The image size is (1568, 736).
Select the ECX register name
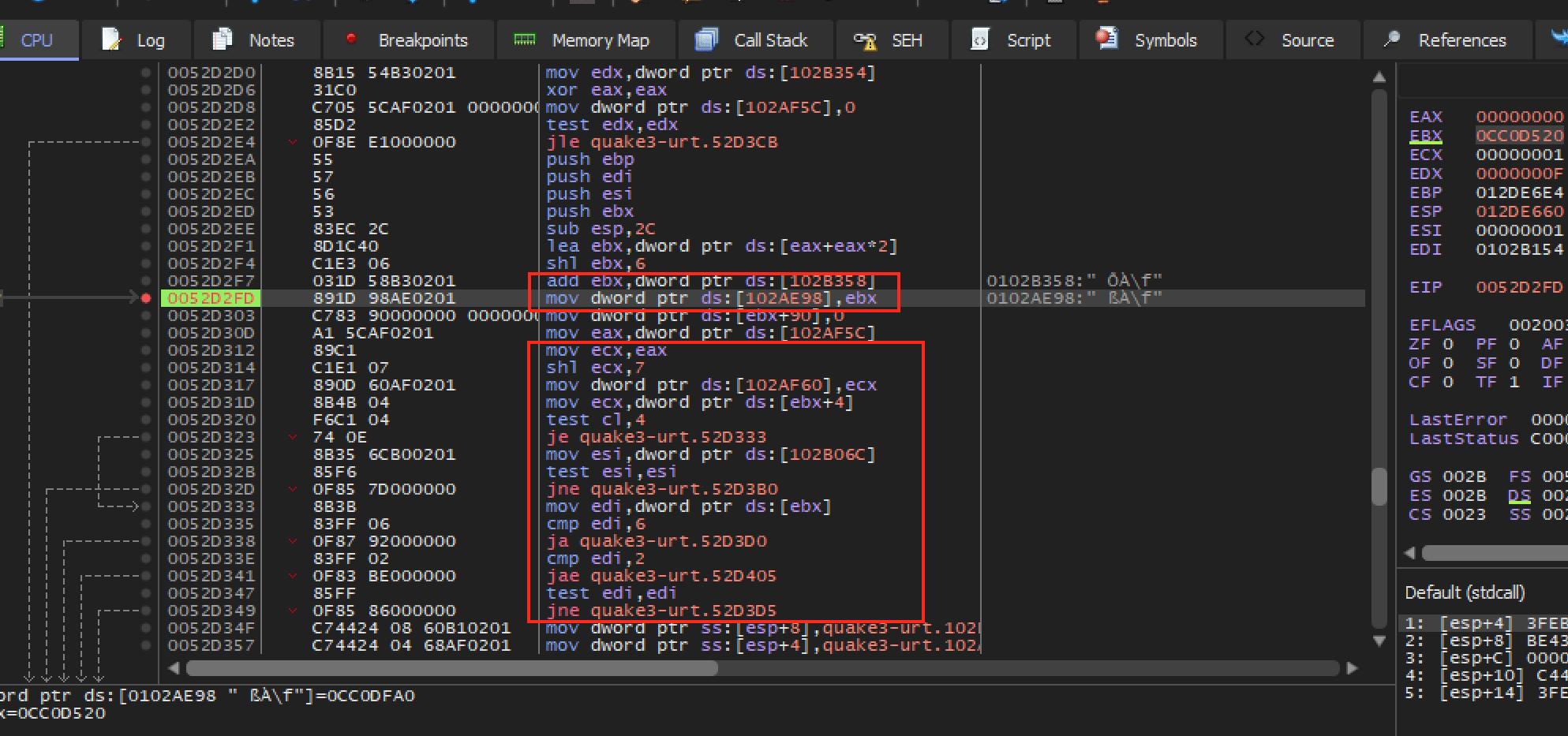(x=1426, y=155)
